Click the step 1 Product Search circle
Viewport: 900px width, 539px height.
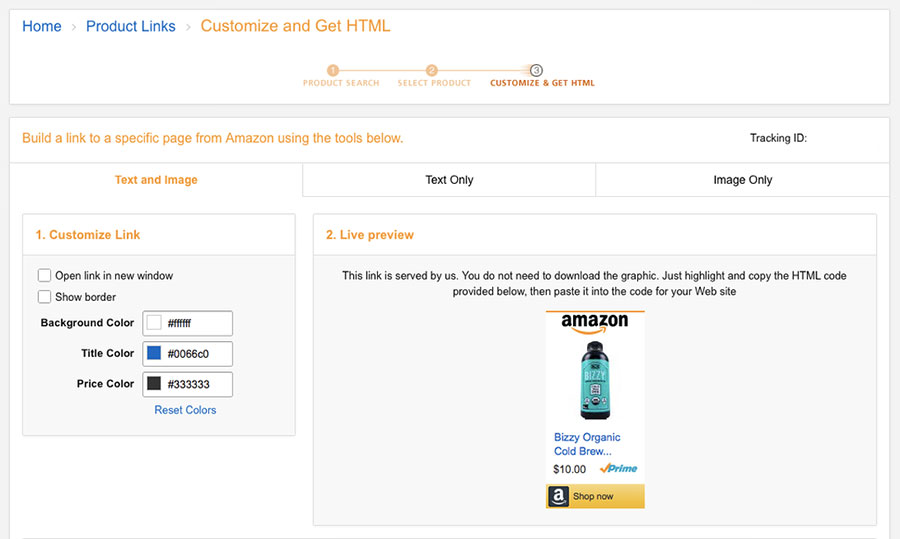333,70
